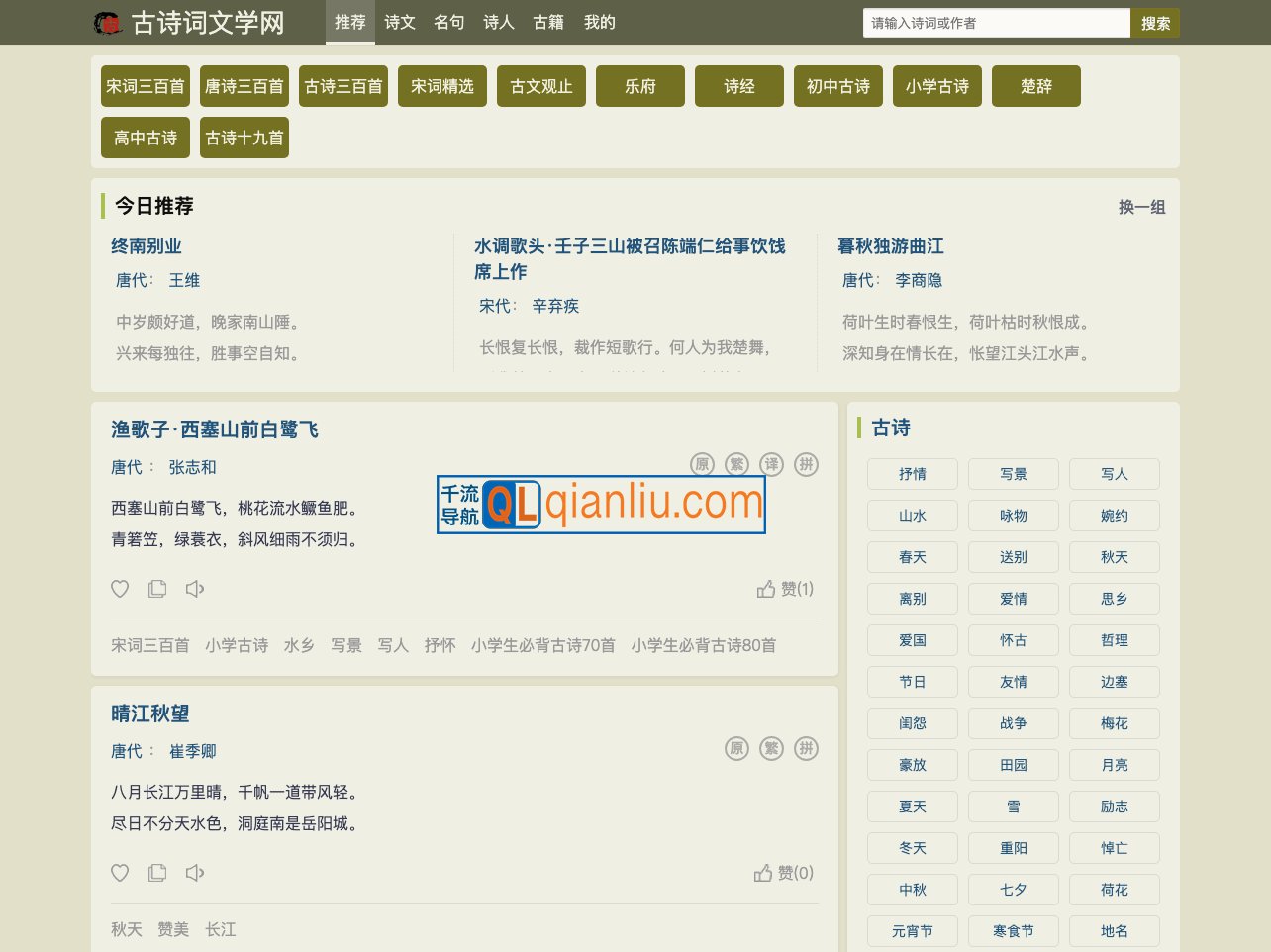Like 晴江秋望 with the thumbs-up icon
1271x952 pixels.
click(x=782, y=873)
